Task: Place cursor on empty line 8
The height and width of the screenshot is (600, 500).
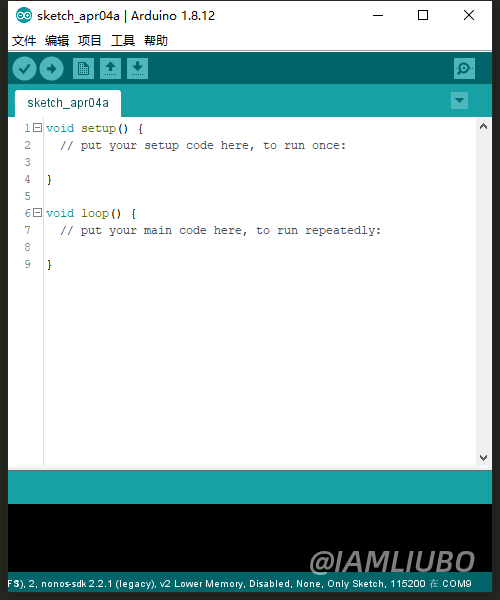Action: click(260, 247)
